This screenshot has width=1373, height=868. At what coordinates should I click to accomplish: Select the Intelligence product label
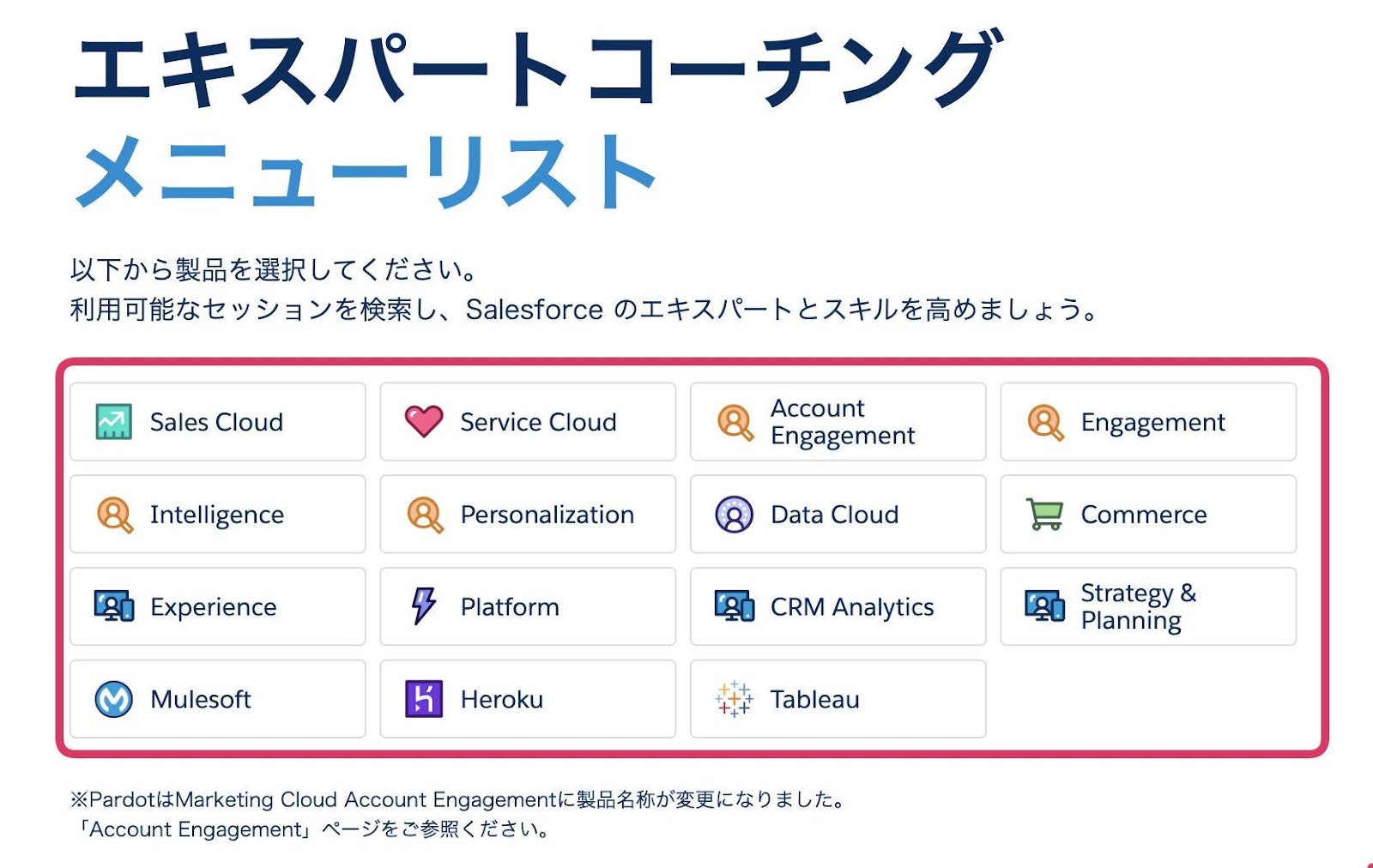217,515
